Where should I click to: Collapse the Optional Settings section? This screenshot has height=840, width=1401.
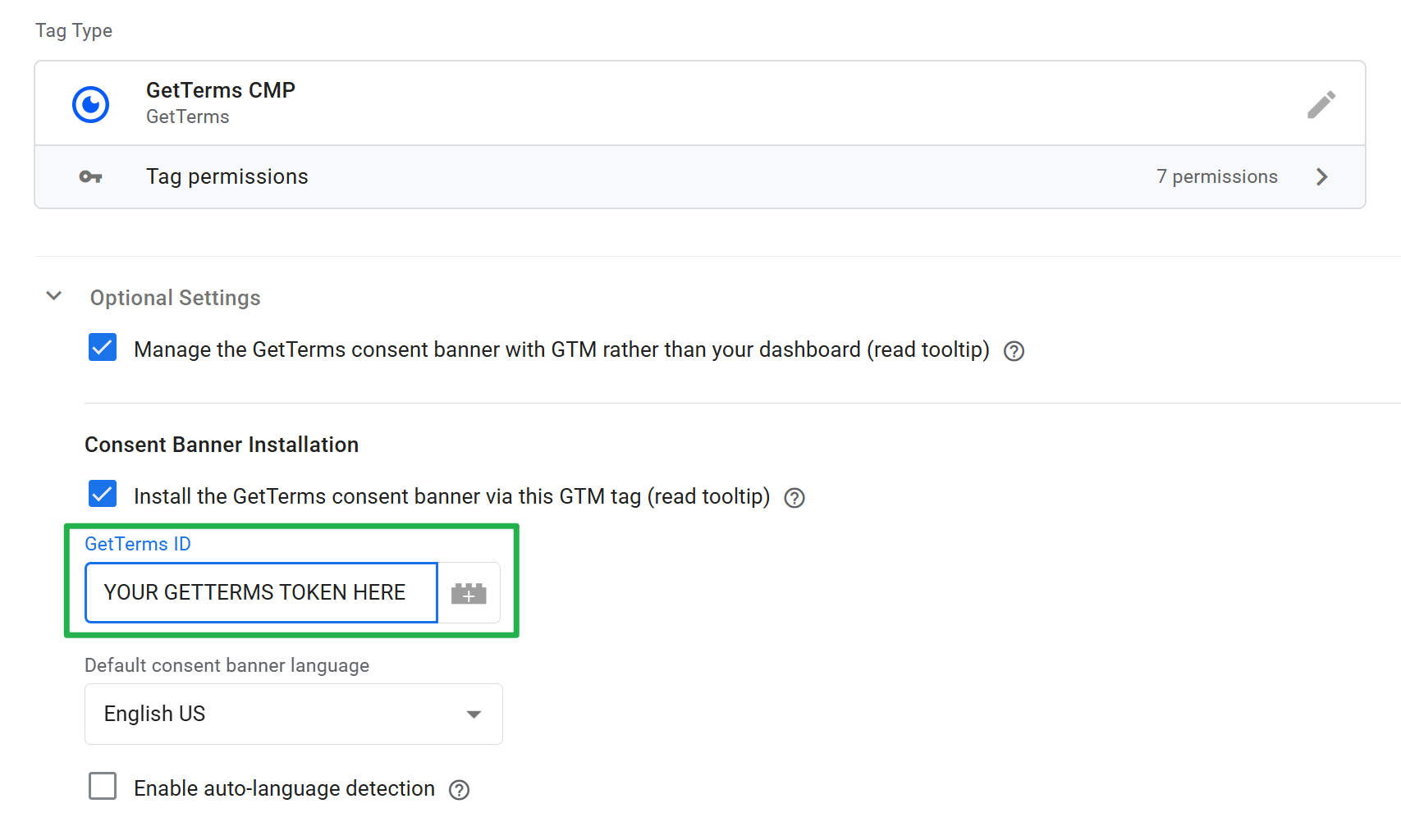[x=54, y=296]
